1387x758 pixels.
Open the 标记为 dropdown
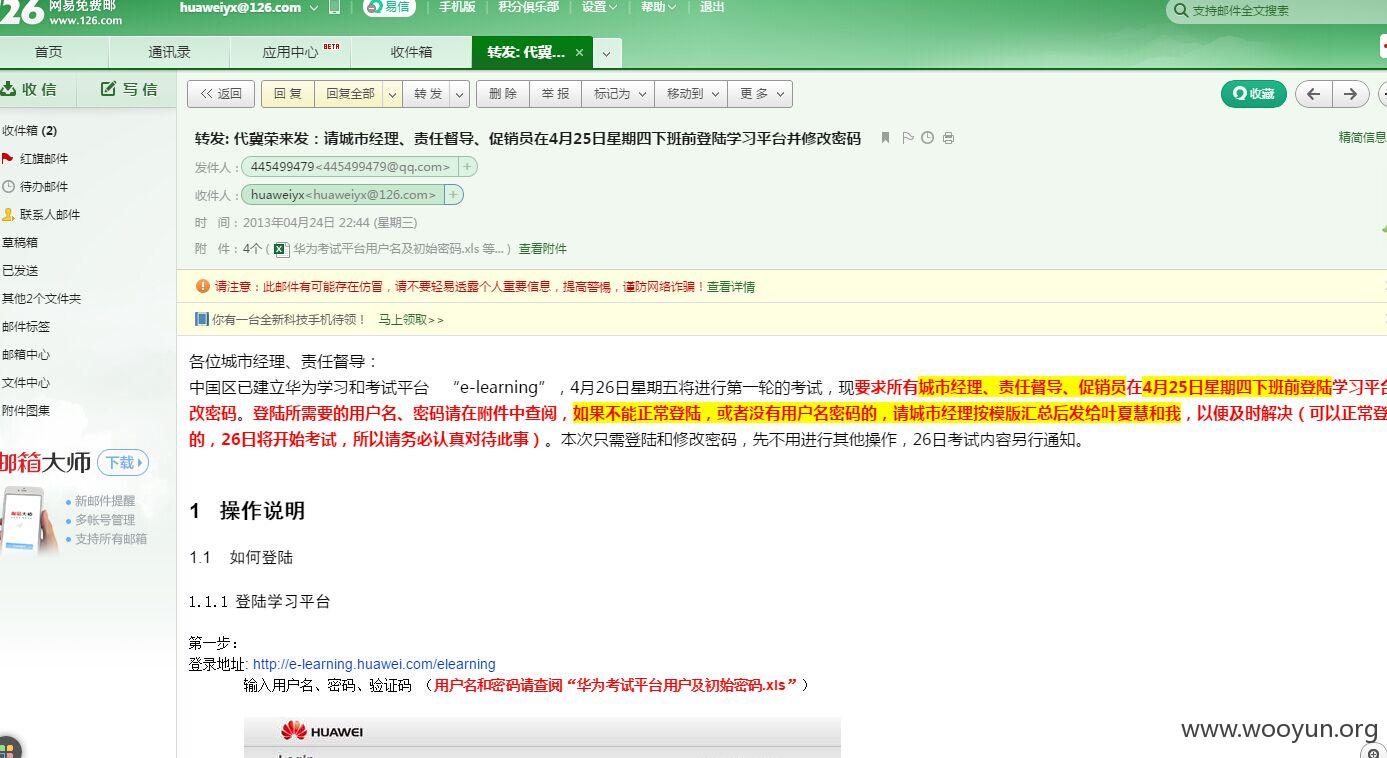618,94
